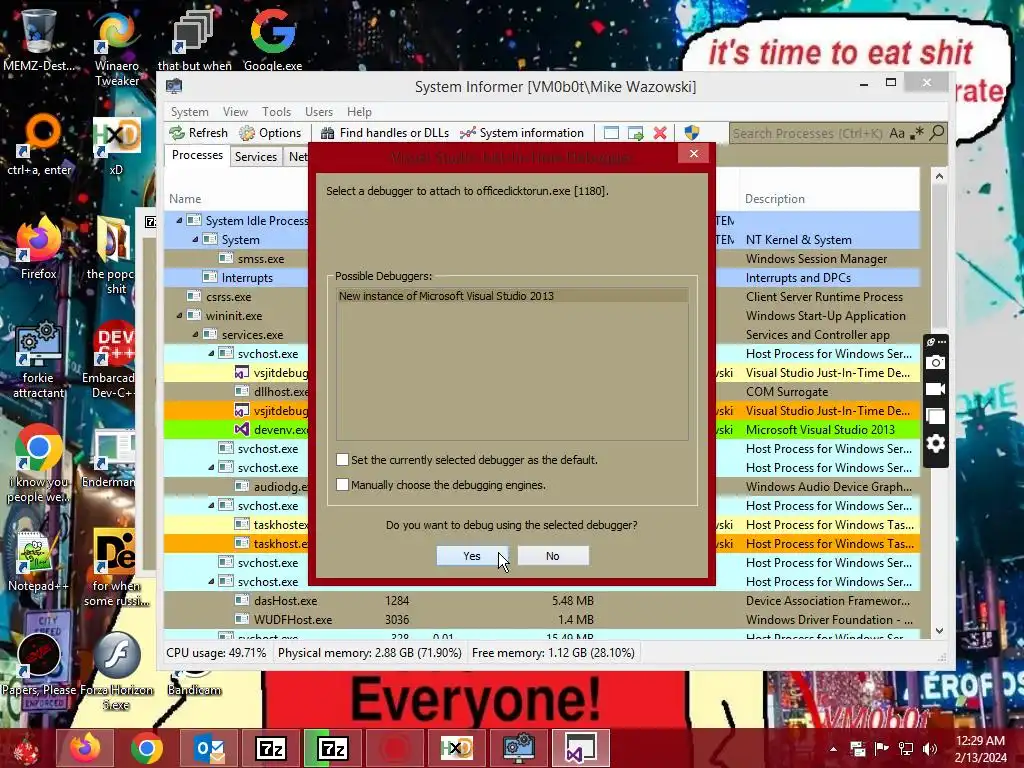This screenshot has height=768, width=1024.
Task: Check 'Manually choose the debugging engines'
Action: [342, 485]
